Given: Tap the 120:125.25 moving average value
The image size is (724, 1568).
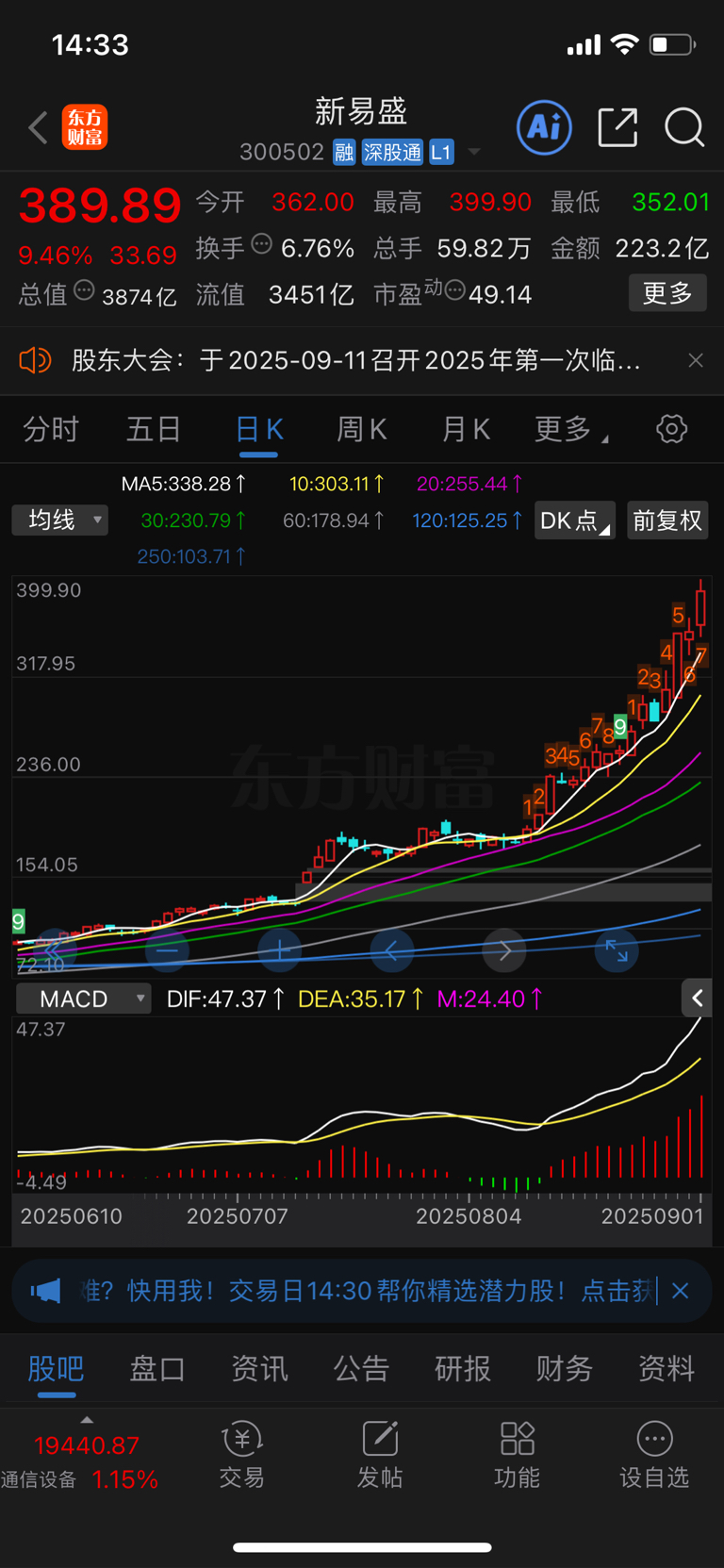Looking at the screenshot, I should click(468, 520).
